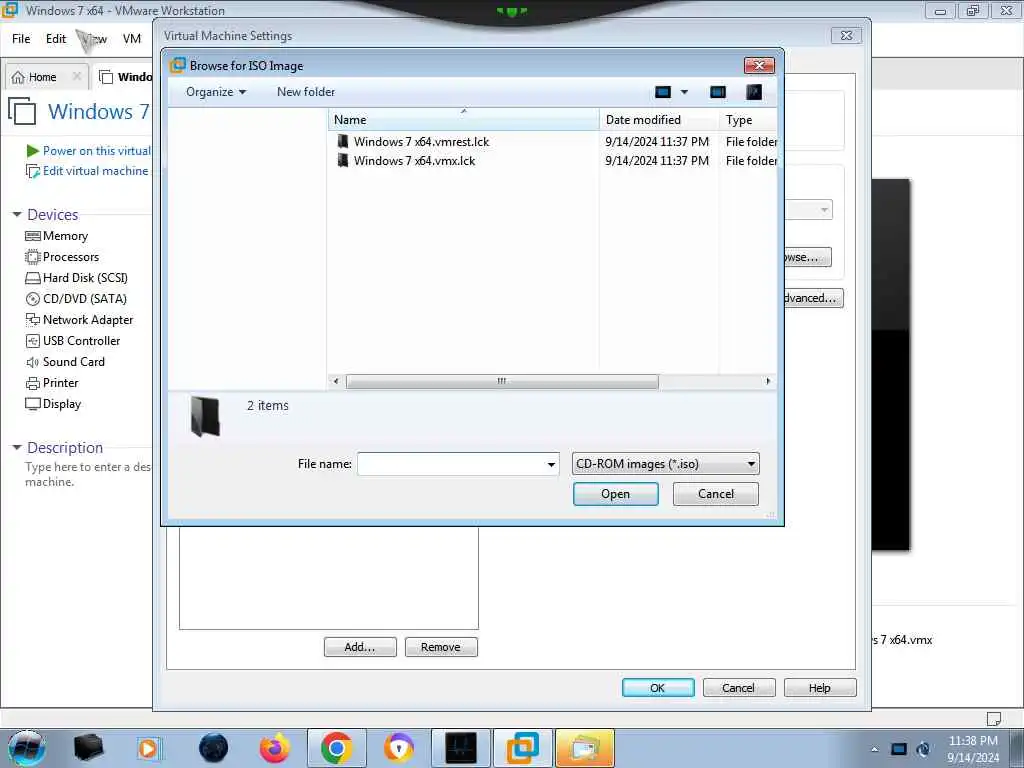Open the Windows Start menu orb
The width and height of the screenshot is (1024, 768).
[x=27, y=748]
